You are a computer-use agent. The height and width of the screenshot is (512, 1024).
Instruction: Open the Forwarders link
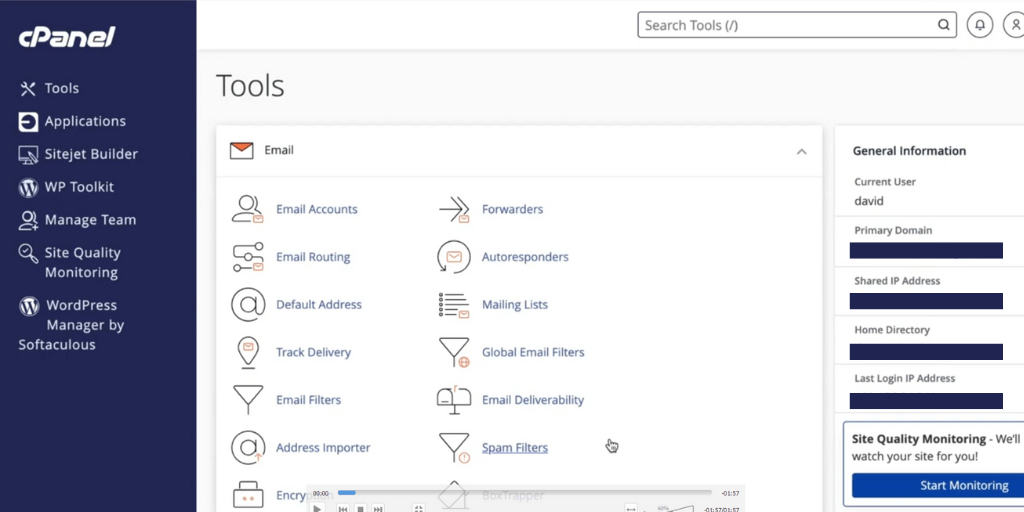(513, 209)
